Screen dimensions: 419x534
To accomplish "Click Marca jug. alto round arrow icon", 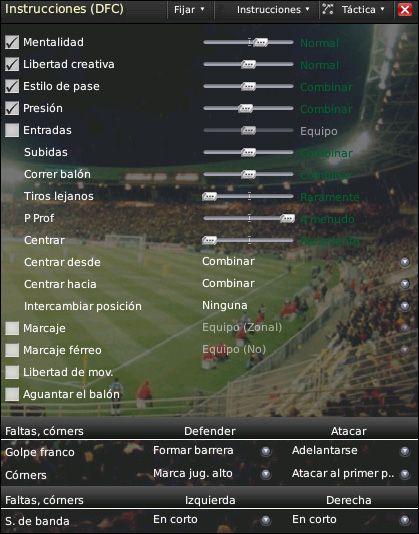I will (266, 474).
